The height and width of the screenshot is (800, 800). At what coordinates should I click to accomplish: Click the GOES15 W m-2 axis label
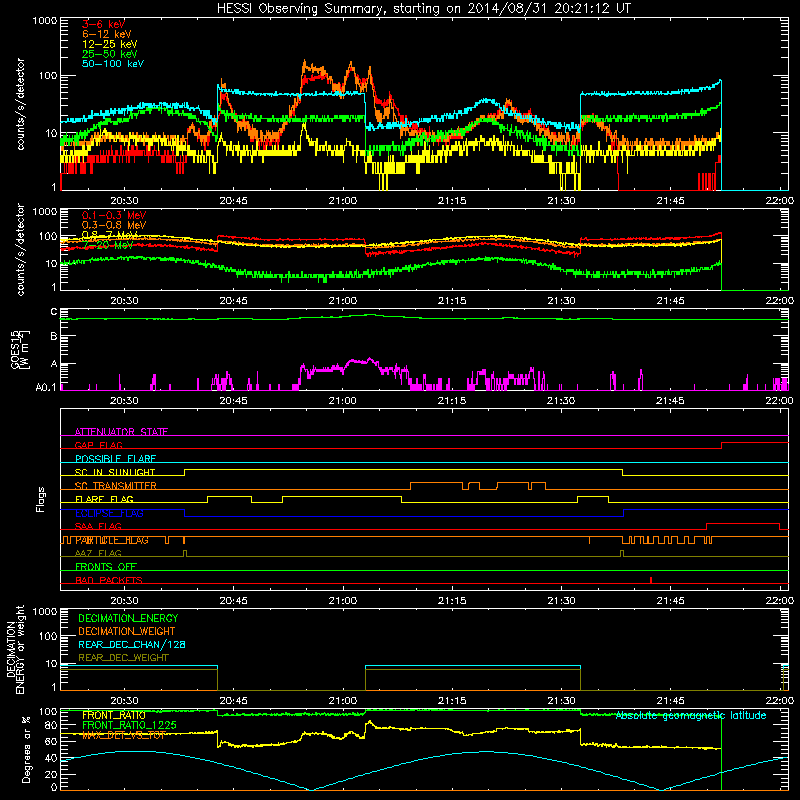tap(20, 349)
